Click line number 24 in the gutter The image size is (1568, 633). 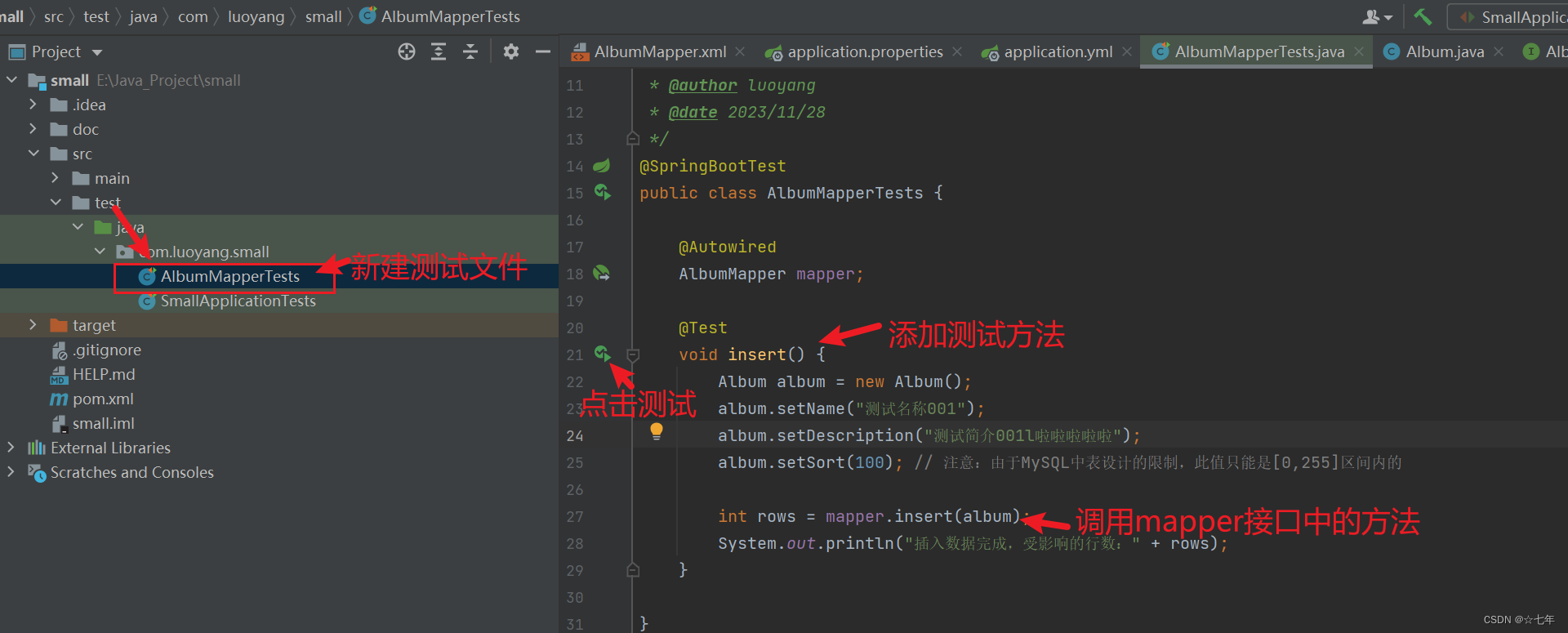click(575, 435)
